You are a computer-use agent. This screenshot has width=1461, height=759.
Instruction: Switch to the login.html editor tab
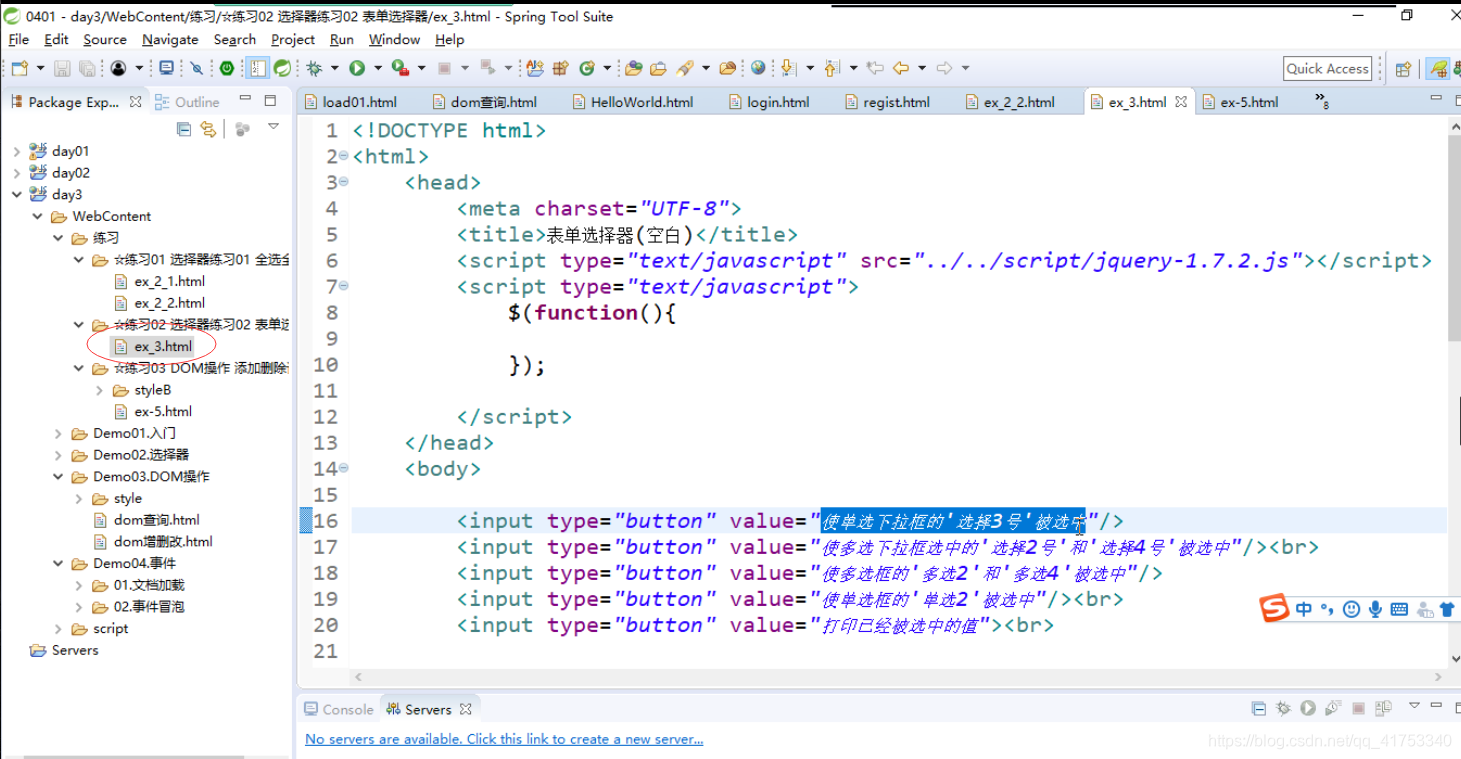pyautogui.click(x=768, y=102)
